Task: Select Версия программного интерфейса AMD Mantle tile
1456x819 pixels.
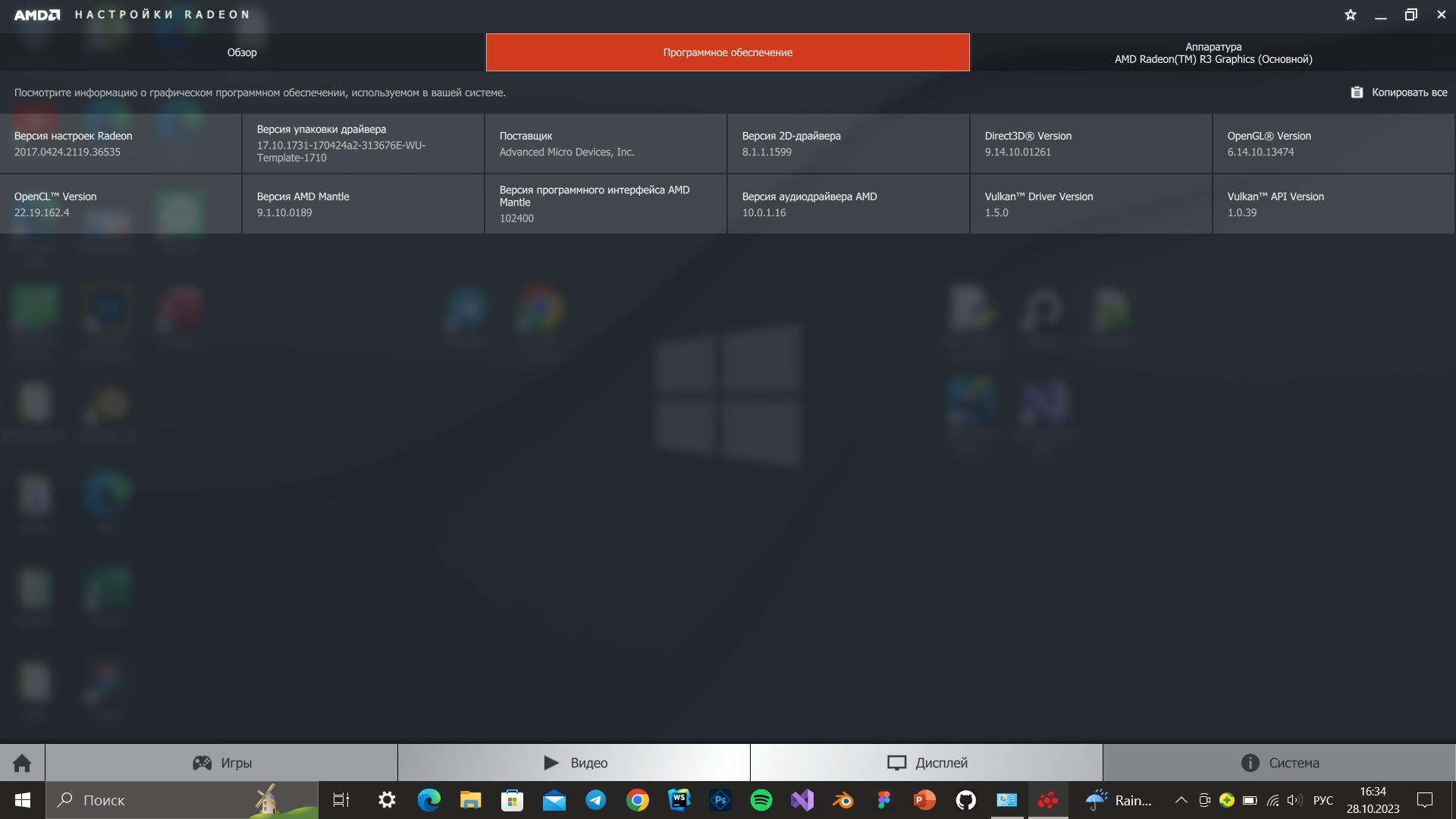Action: pos(606,204)
